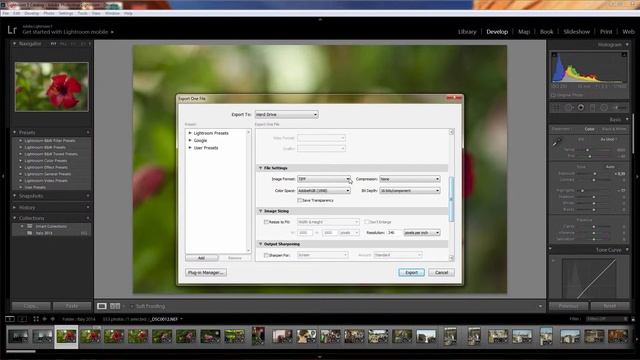Adjust the Highlights slider handle

[582, 191]
